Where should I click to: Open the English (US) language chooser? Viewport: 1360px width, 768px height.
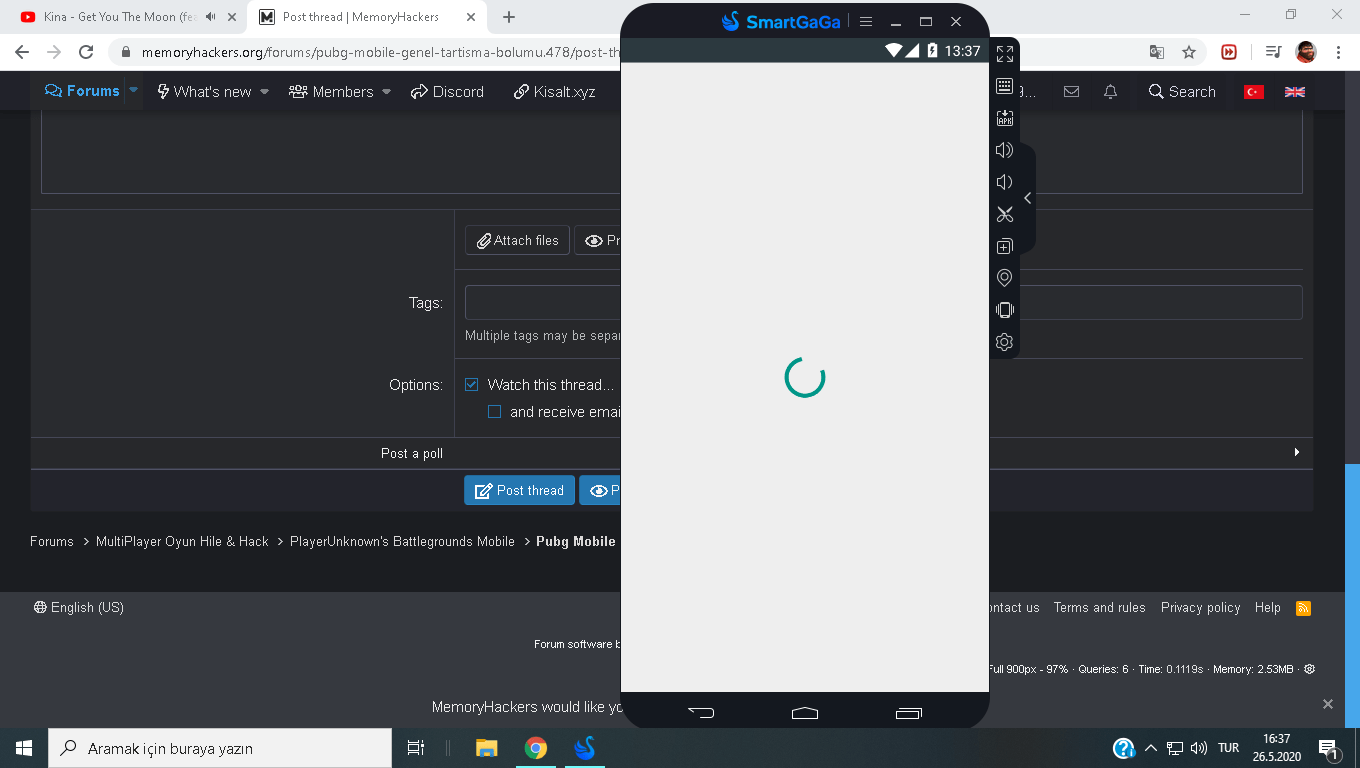[x=79, y=607]
